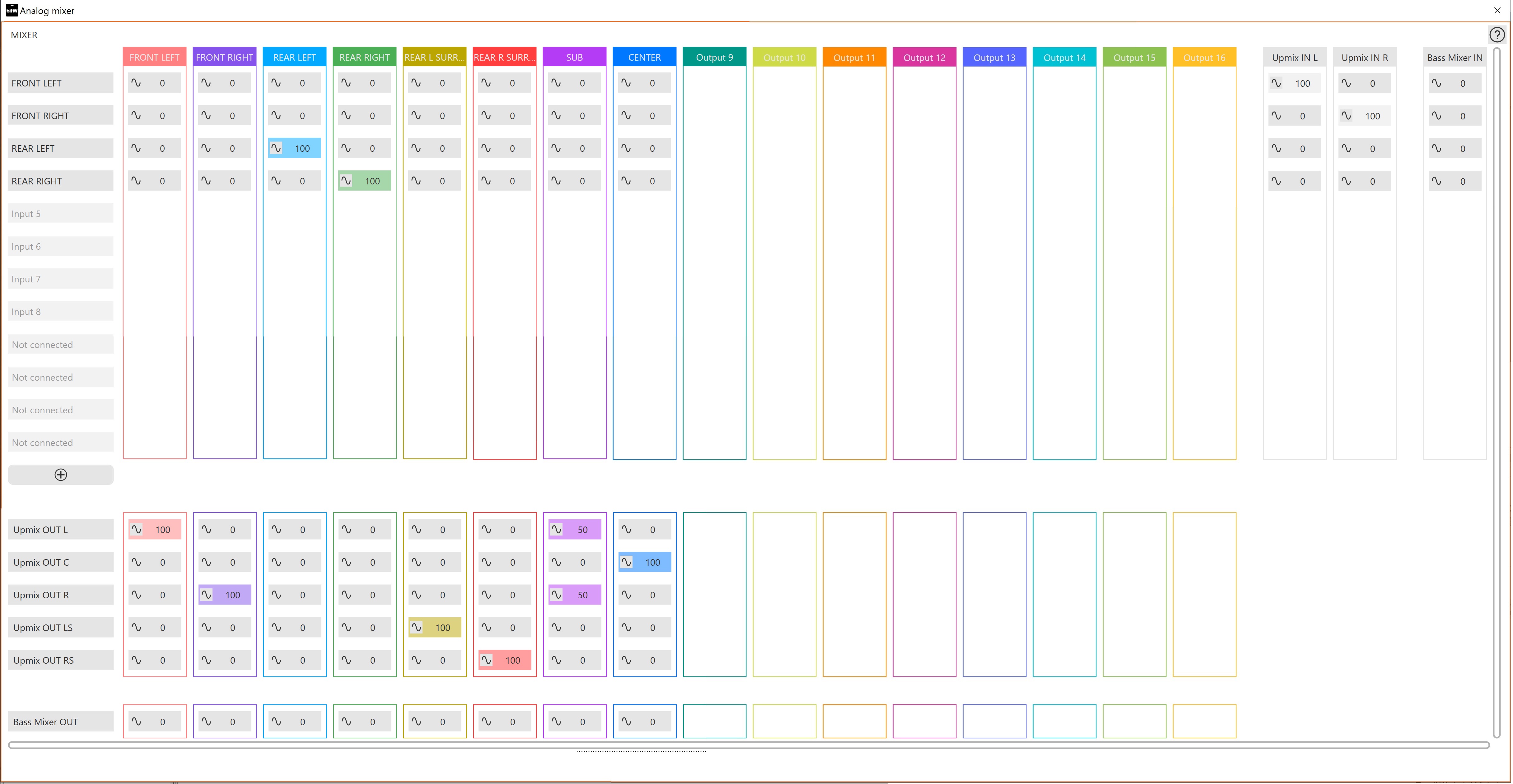This screenshot has width=1513, height=784.
Task: Click the Input 5 row label
Action: [60, 214]
